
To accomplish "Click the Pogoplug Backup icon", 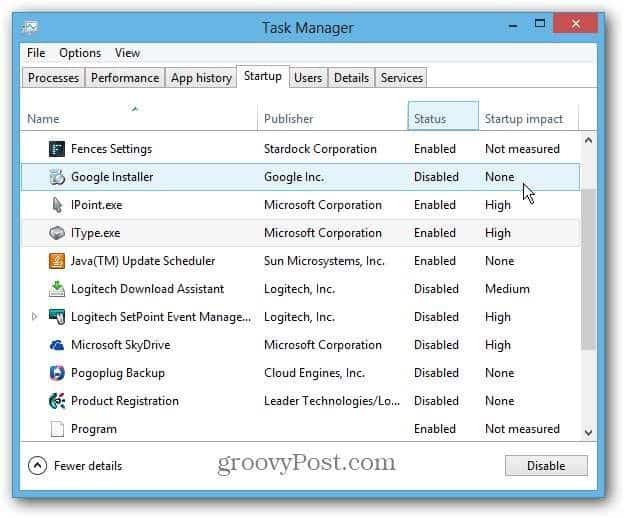I will (57, 373).
